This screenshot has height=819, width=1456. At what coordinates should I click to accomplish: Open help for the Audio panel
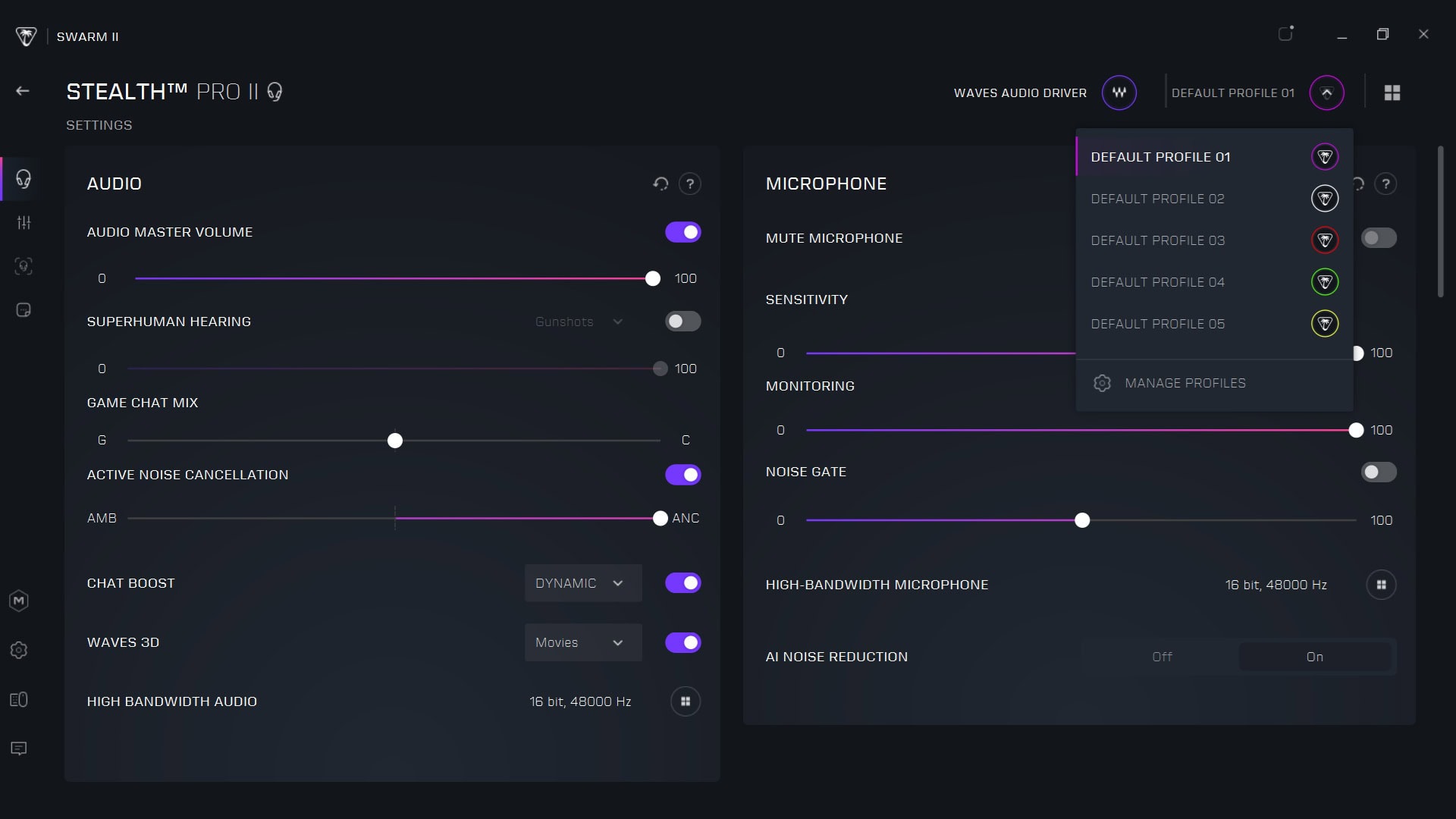point(689,184)
